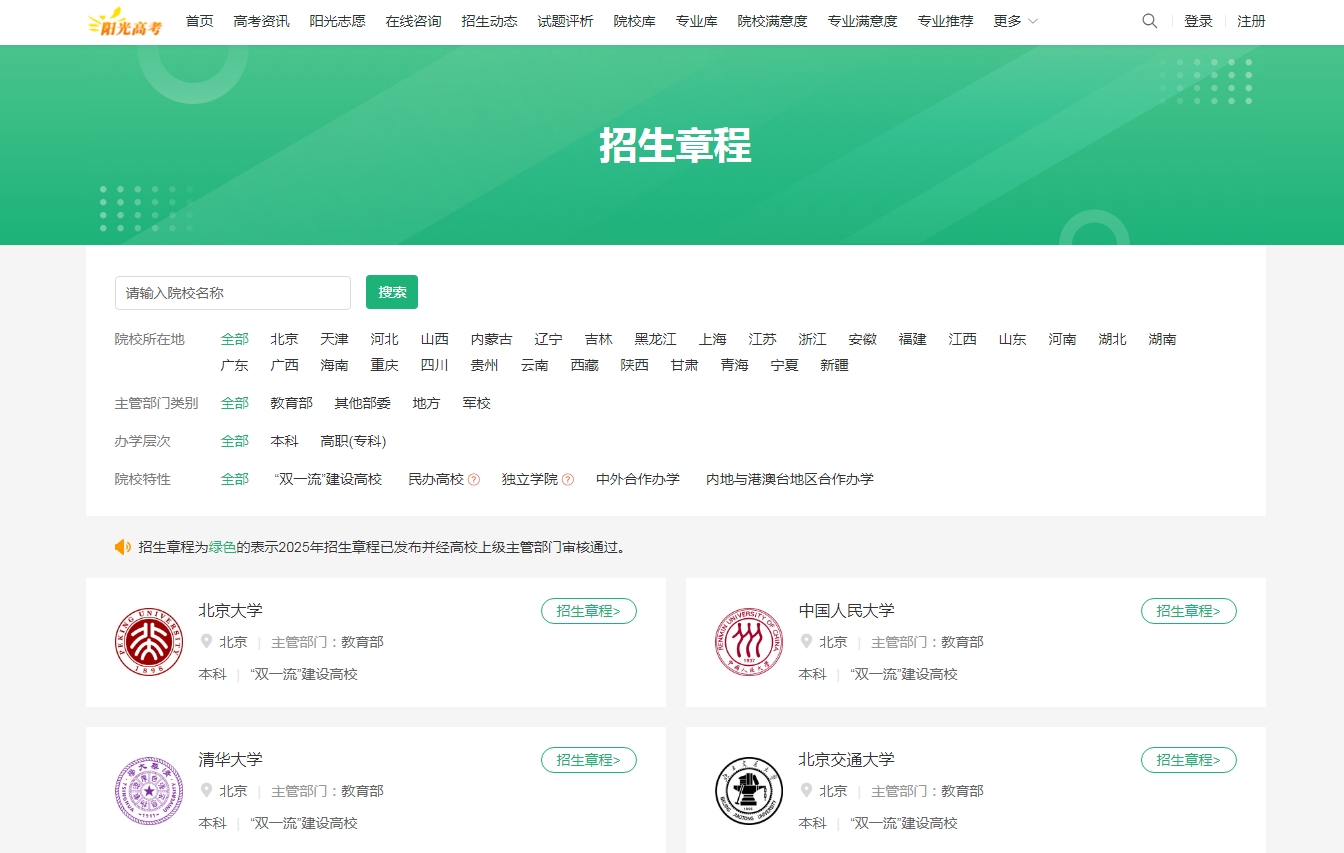Filter 主管部门类别 by 教育部

pos(292,404)
